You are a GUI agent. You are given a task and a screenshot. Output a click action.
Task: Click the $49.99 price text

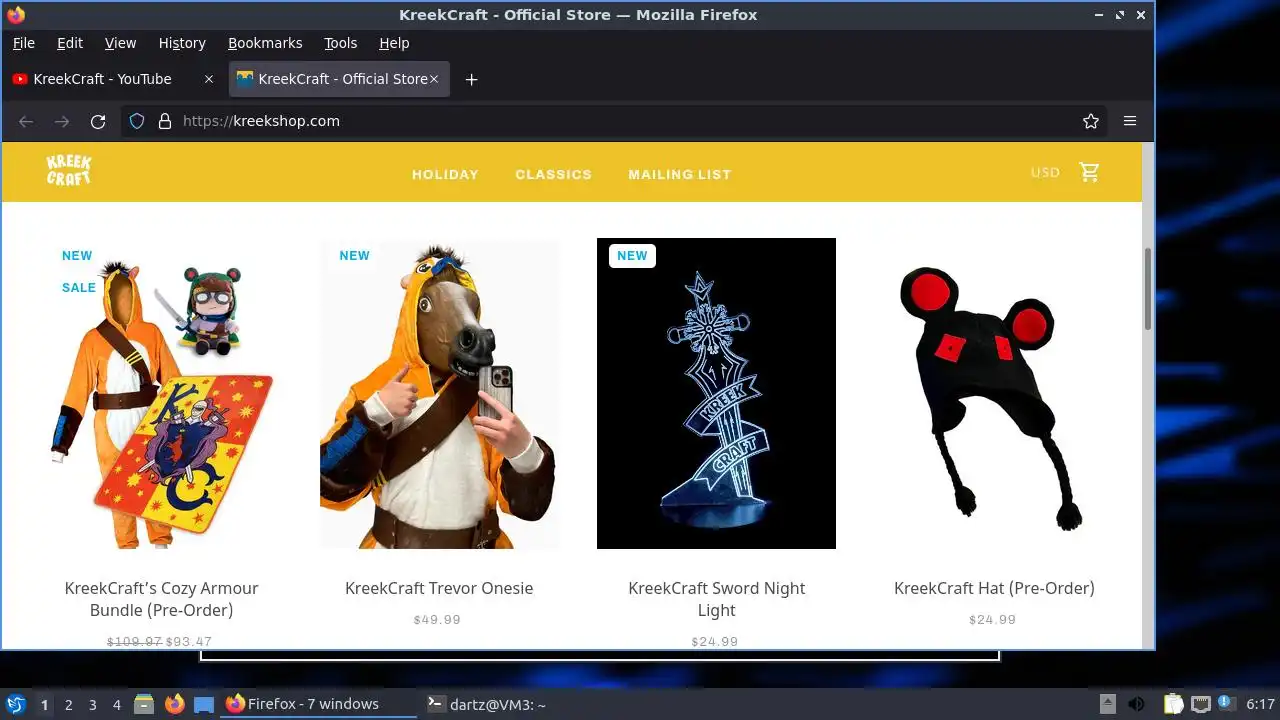click(437, 620)
